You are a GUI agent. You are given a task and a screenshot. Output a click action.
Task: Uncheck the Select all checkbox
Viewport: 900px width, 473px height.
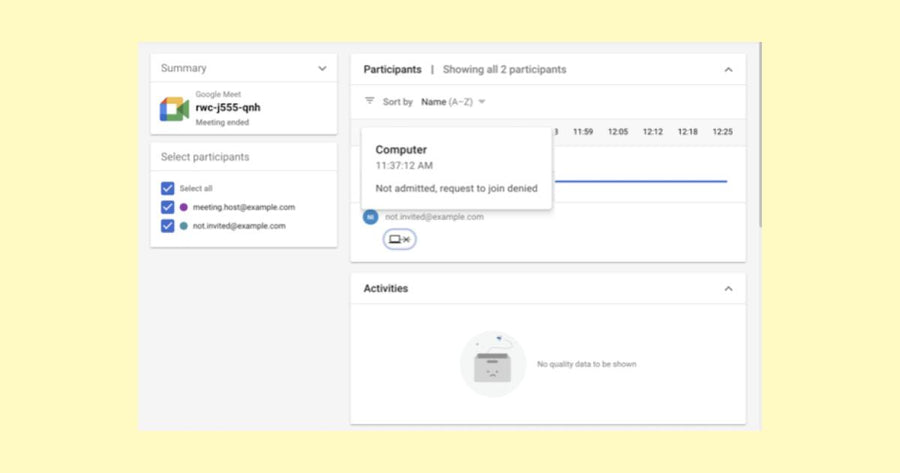[x=167, y=188]
